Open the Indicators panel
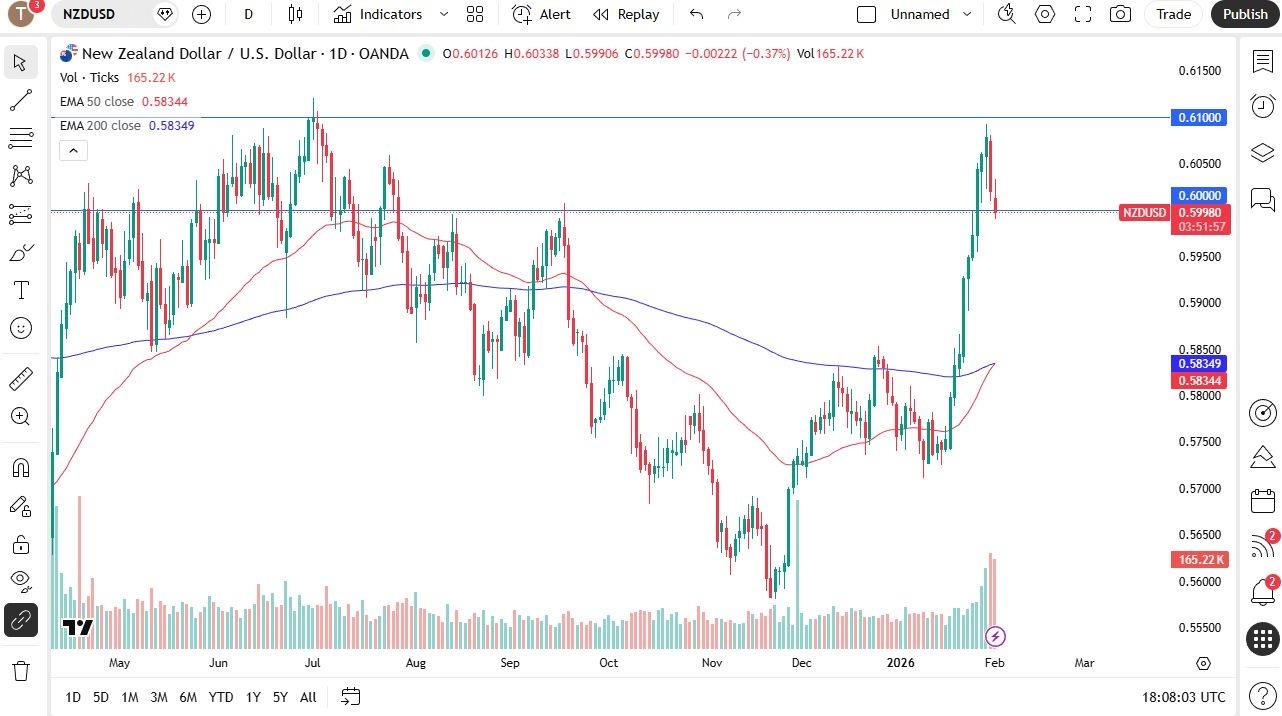 380,14
